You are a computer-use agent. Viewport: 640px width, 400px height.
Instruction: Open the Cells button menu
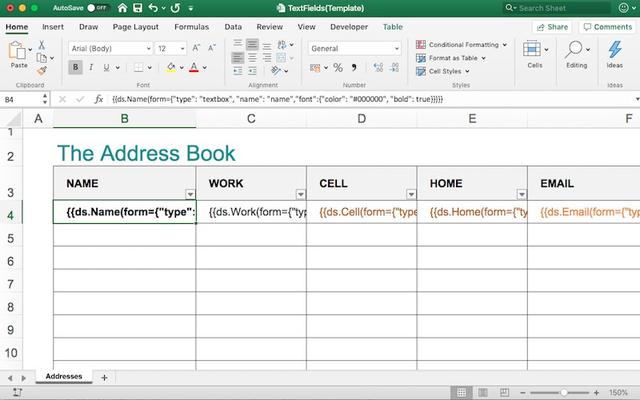point(535,54)
